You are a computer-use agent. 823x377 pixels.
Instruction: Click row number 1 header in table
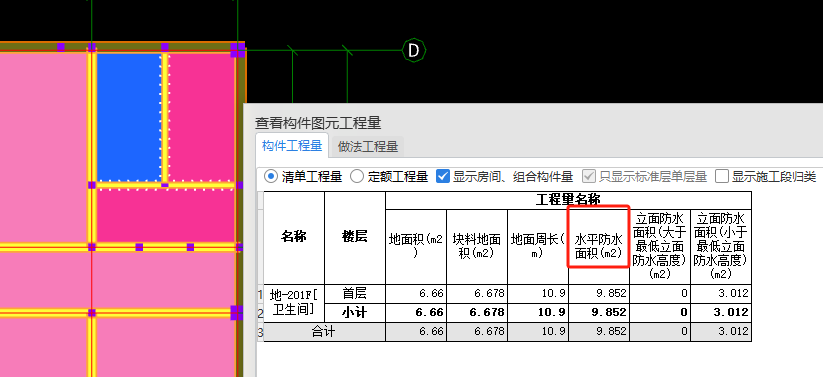click(x=260, y=294)
